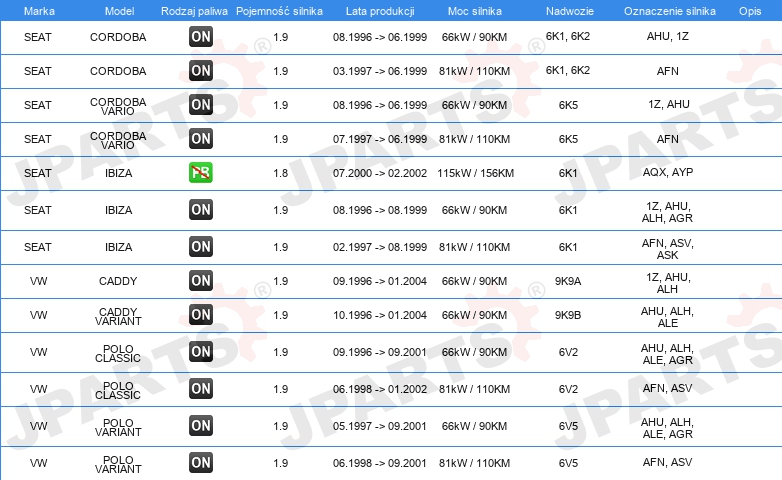The width and height of the screenshot is (782, 480).
Task: Click the 9K9A body code cell
Action: coord(568,281)
